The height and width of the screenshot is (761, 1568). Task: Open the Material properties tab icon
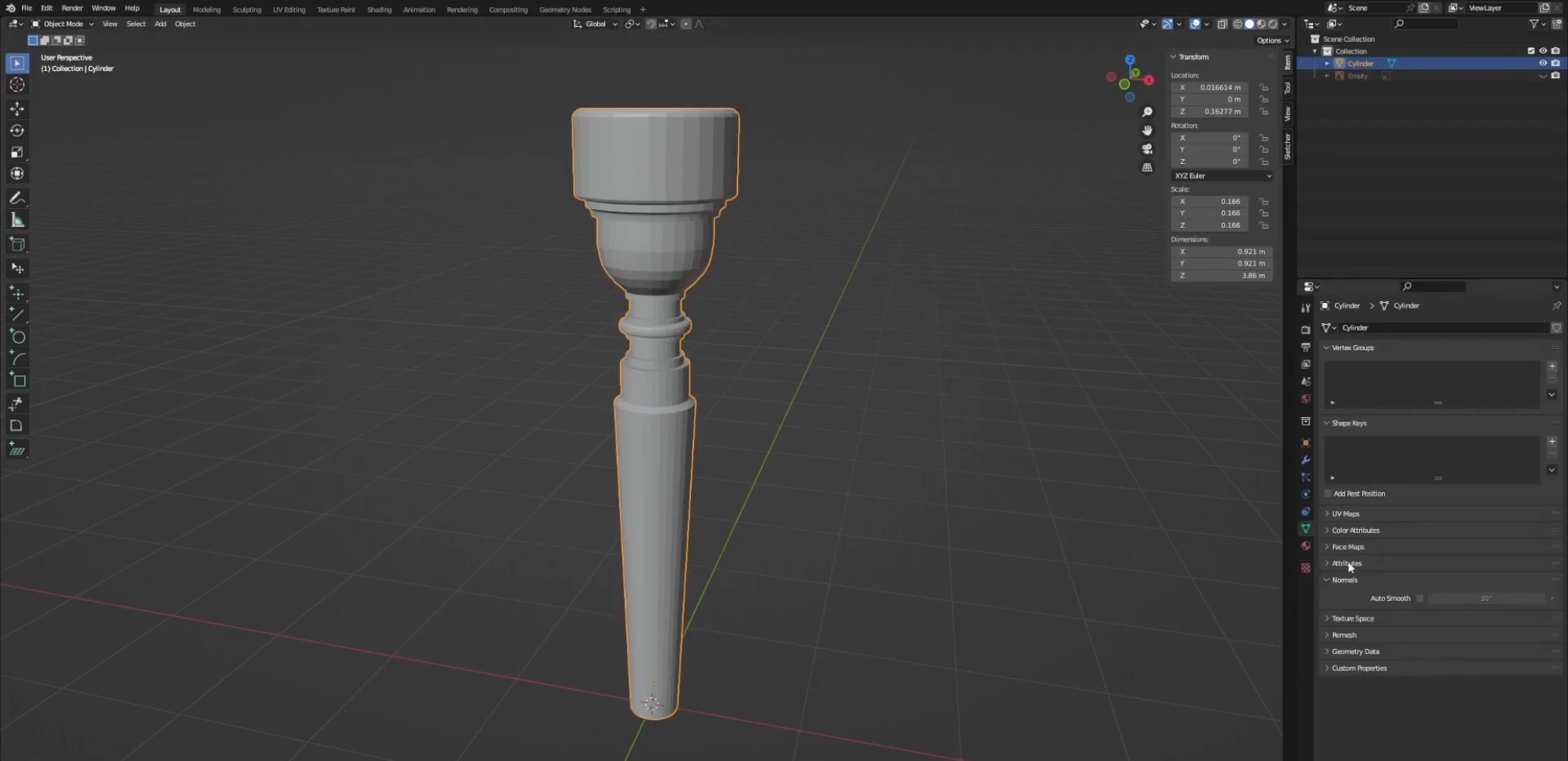point(1305,546)
